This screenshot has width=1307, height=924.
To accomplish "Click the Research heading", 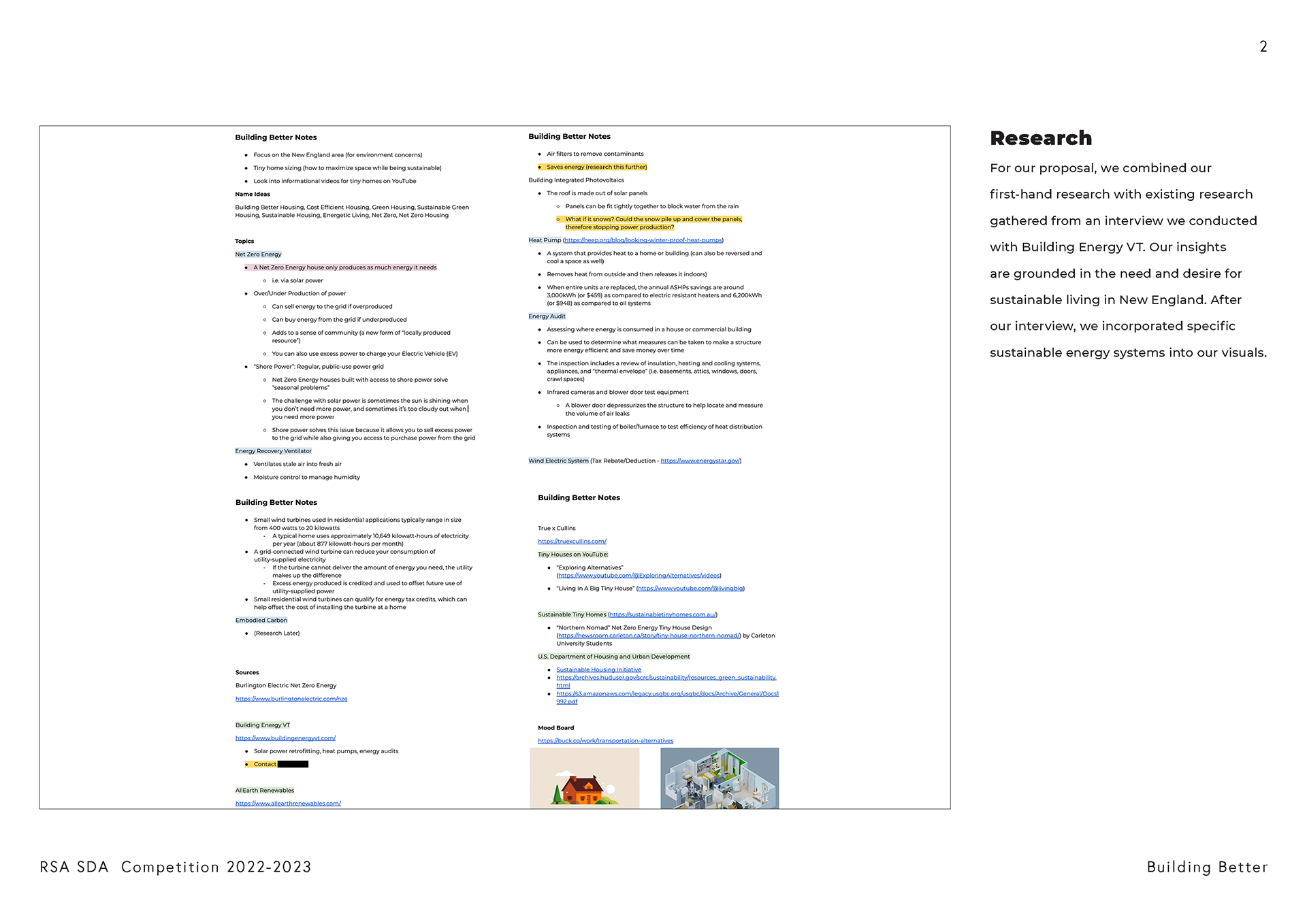I will pyautogui.click(x=1040, y=138).
